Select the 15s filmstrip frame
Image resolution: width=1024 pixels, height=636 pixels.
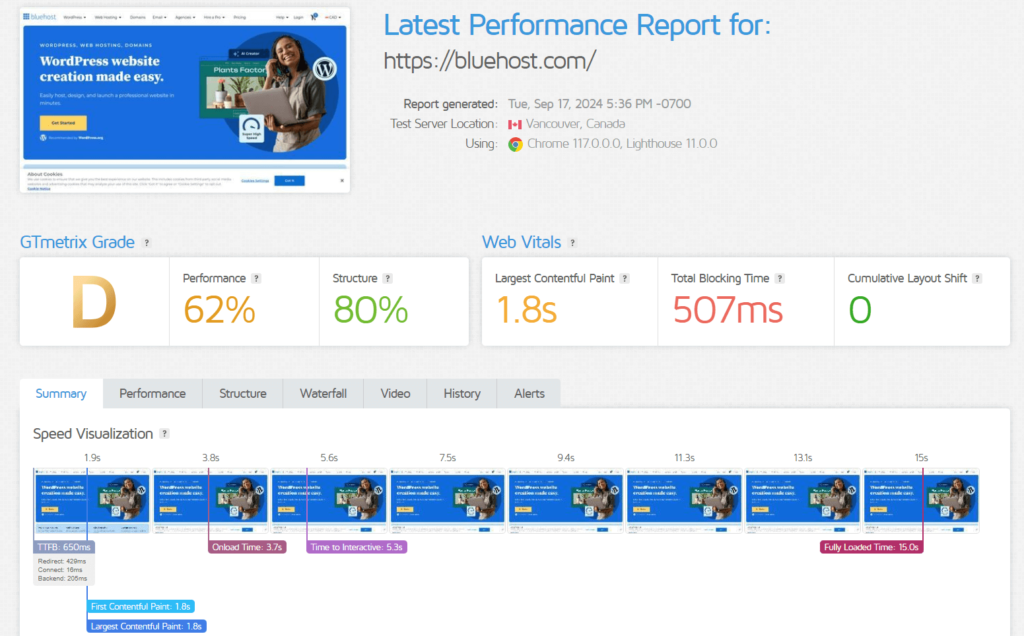(x=921, y=501)
